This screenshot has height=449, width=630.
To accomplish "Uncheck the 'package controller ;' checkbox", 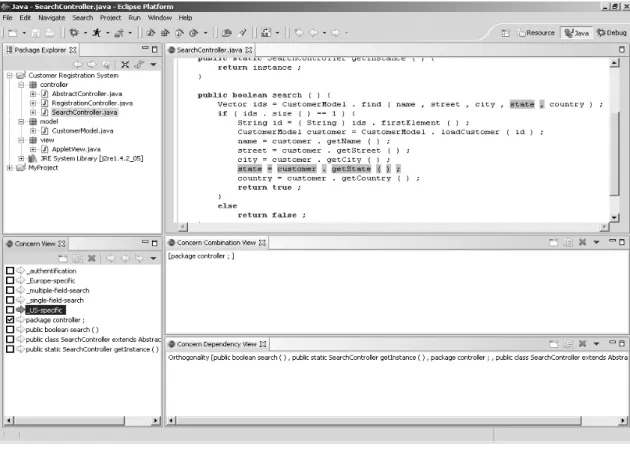I will 10,320.
